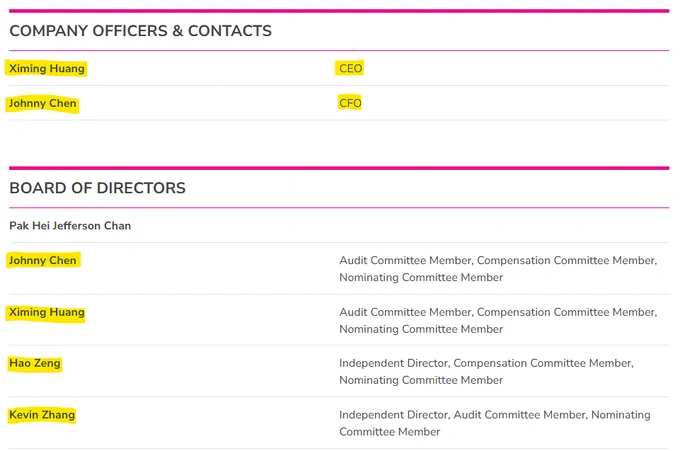Click Nominating Committee Member under board Johnny Chen
Image resolution: width=680 pixels, height=451 pixels.
click(x=421, y=278)
